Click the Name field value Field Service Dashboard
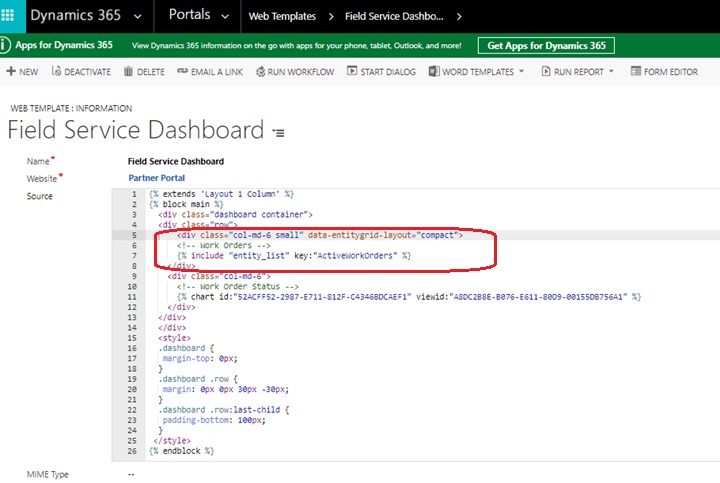 coord(176,161)
